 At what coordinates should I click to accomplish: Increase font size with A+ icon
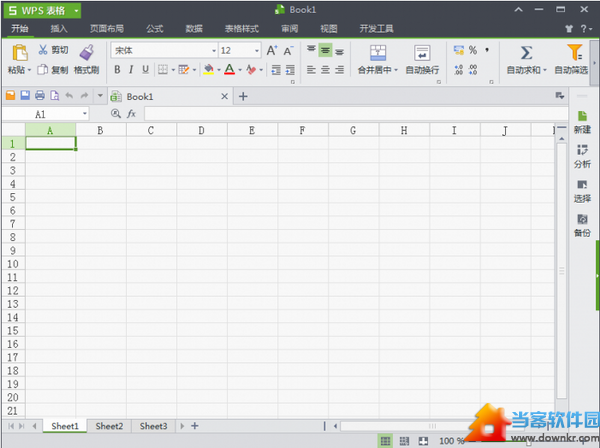pyautogui.click(x=272, y=51)
